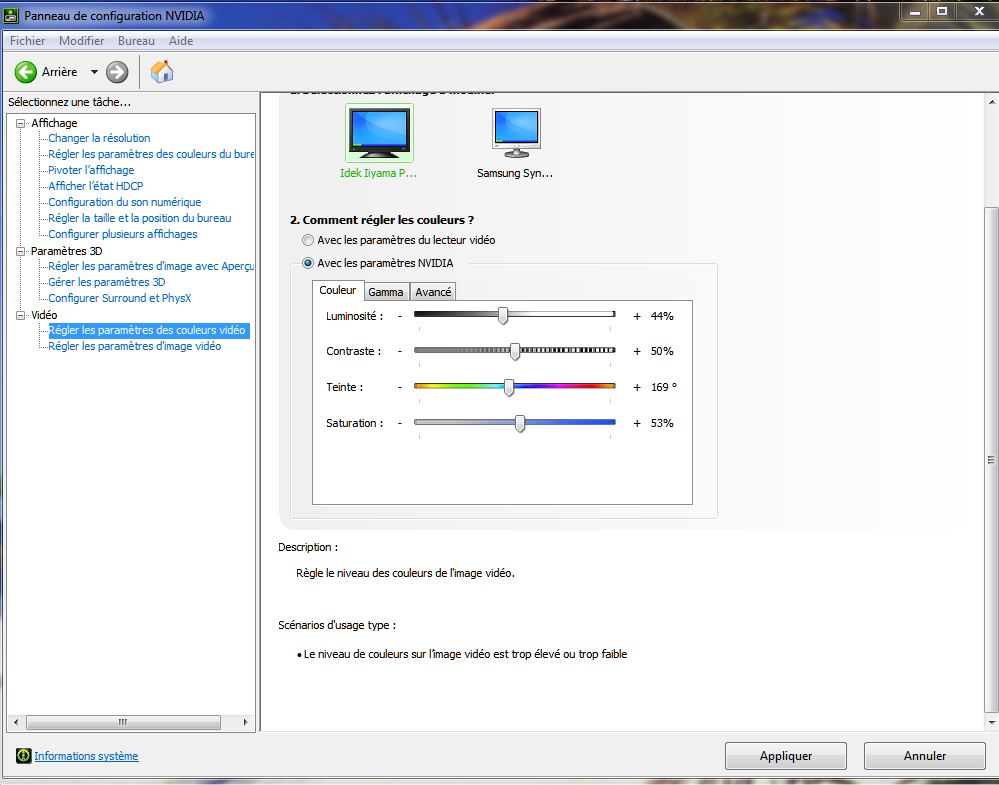Image resolution: width=999 pixels, height=785 pixels.
Task: Open the Aide menu
Action: point(181,41)
